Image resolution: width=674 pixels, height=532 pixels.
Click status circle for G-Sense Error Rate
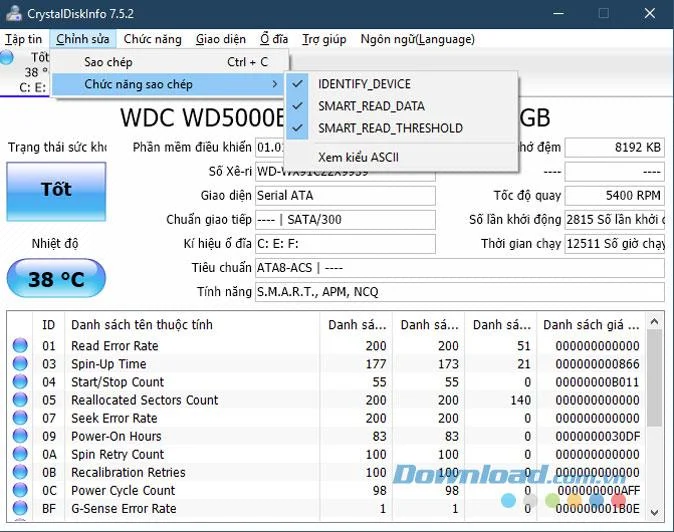pyautogui.click(x=20, y=508)
